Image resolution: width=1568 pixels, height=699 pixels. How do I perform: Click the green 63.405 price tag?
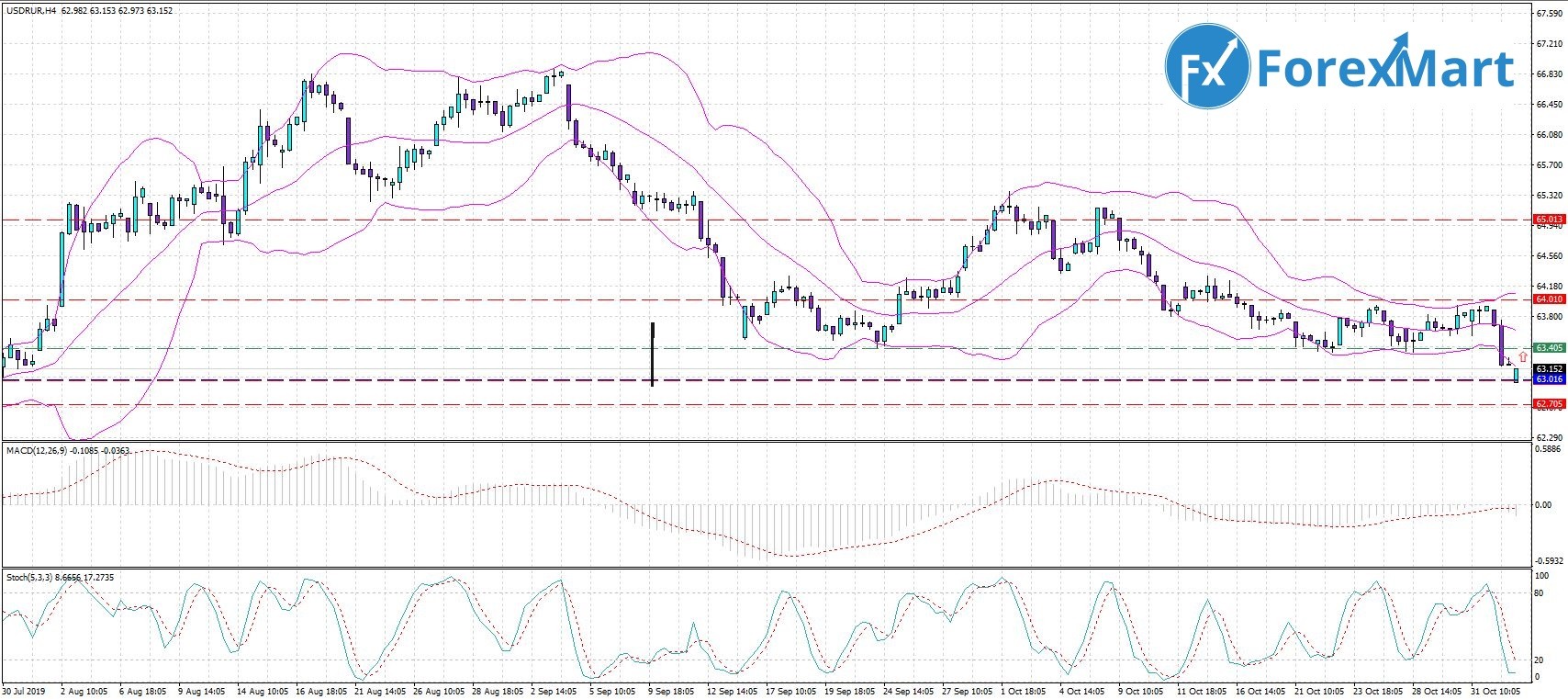click(1550, 347)
